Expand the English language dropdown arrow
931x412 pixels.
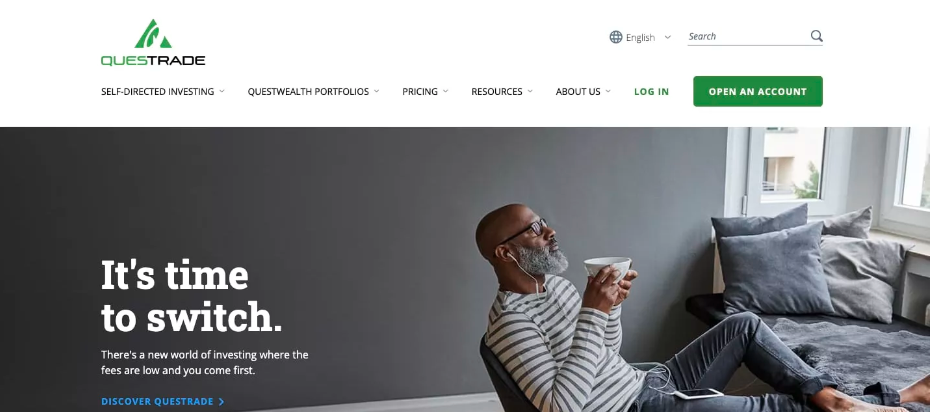[x=667, y=37]
